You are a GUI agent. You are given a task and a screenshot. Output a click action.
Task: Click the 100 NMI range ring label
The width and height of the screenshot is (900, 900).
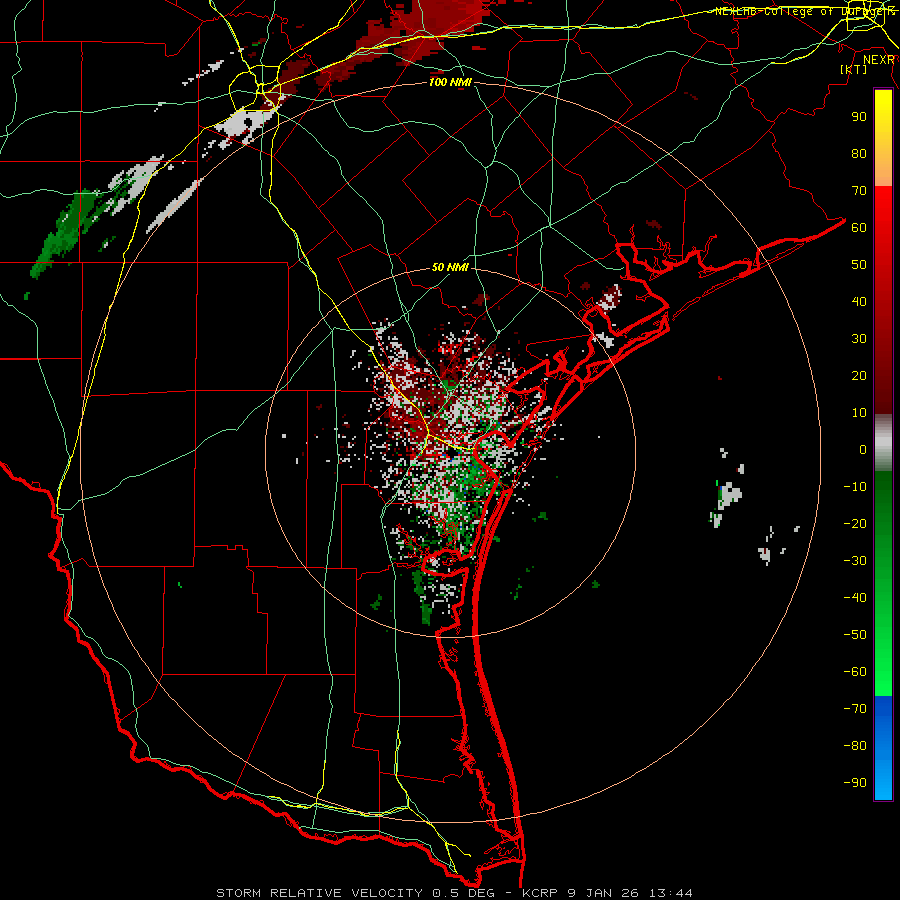click(450, 82)
